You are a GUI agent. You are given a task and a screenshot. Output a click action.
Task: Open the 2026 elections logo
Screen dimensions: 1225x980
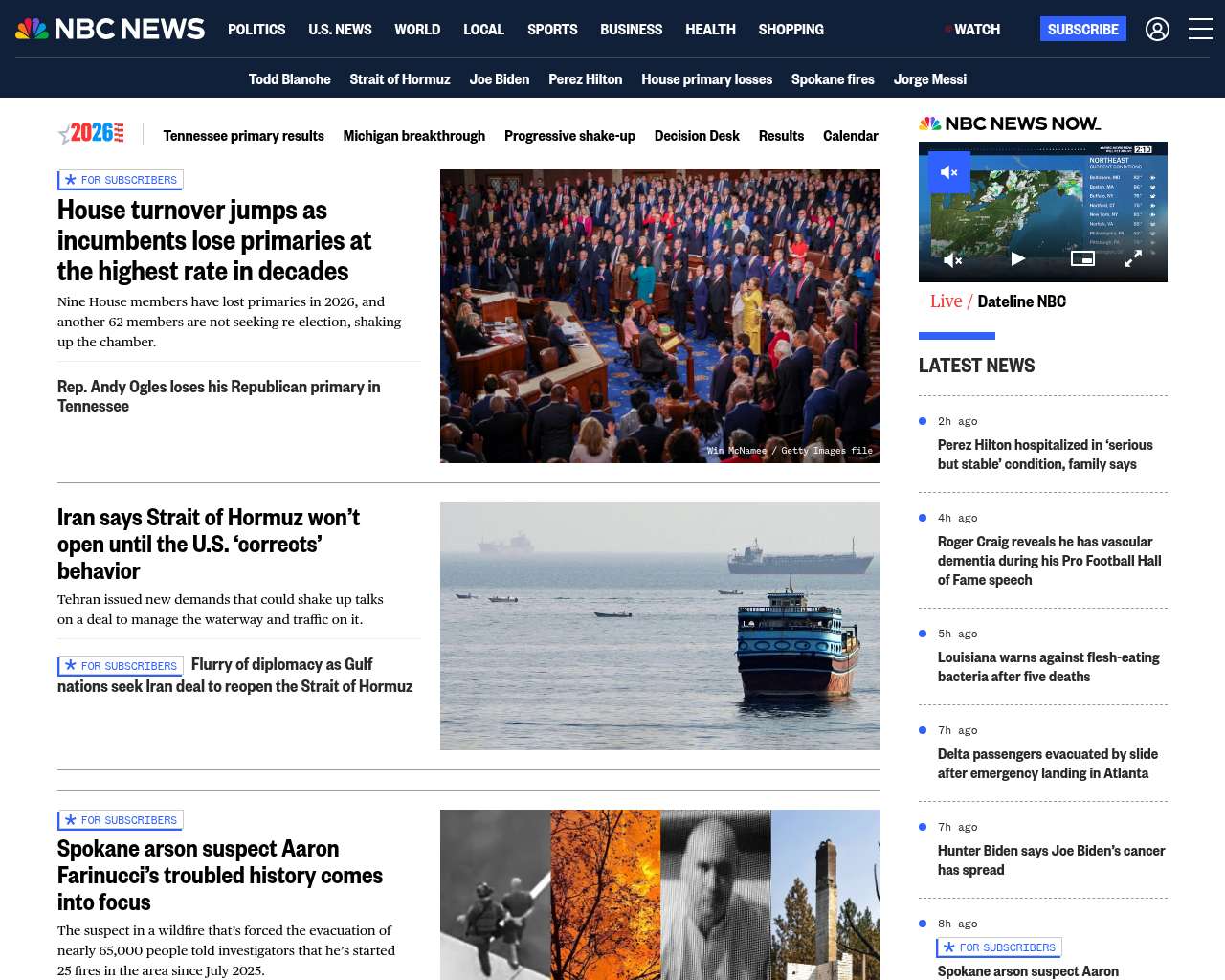coord(91,133)
